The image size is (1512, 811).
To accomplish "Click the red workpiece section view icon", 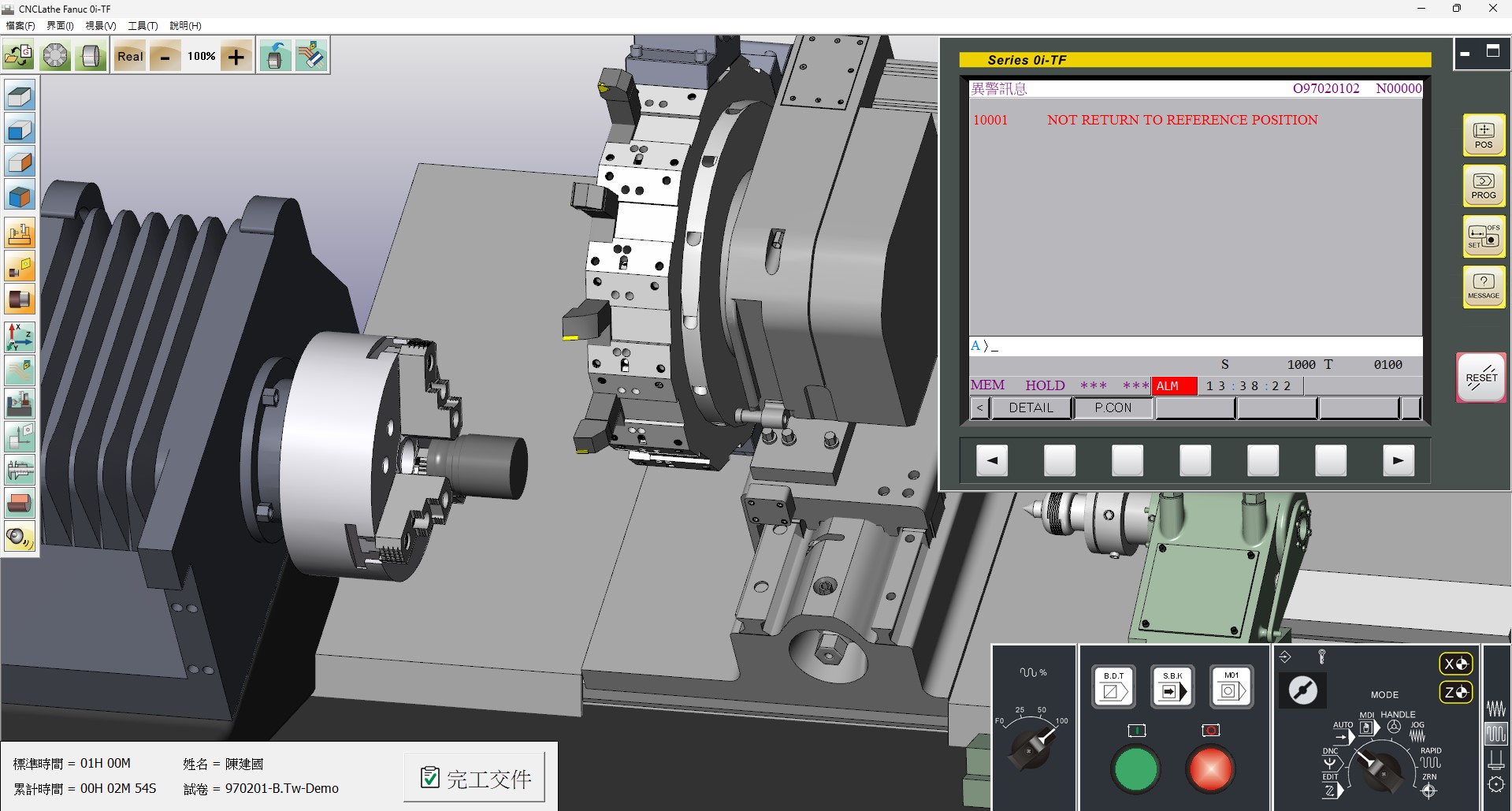I will tap(20, 502).
